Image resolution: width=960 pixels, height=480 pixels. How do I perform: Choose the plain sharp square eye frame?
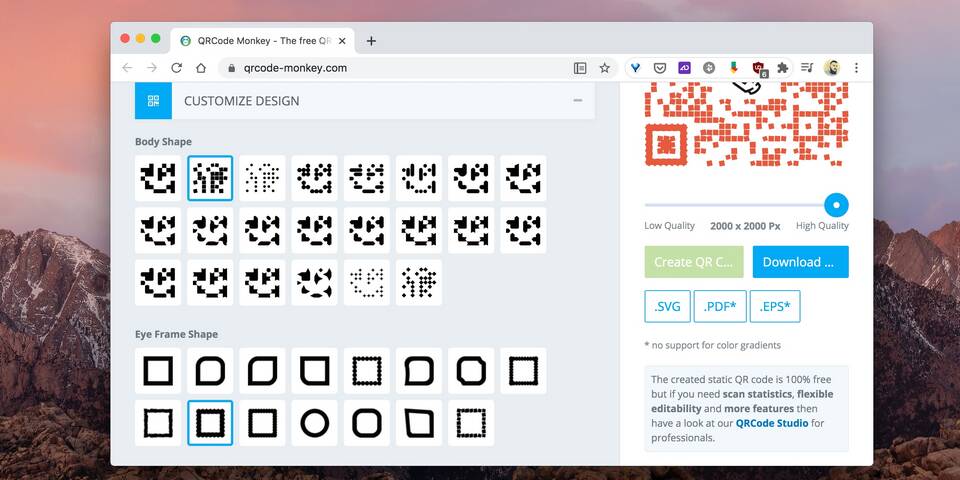click(x=158, y=370)
